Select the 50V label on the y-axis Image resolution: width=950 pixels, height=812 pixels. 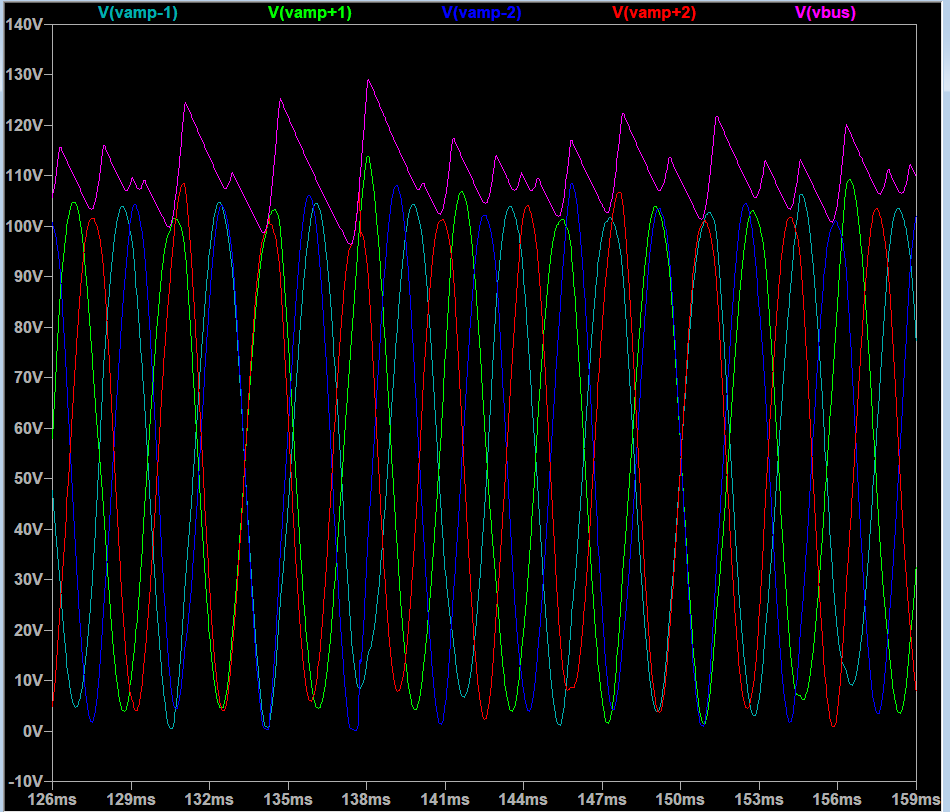pos(27,478)
